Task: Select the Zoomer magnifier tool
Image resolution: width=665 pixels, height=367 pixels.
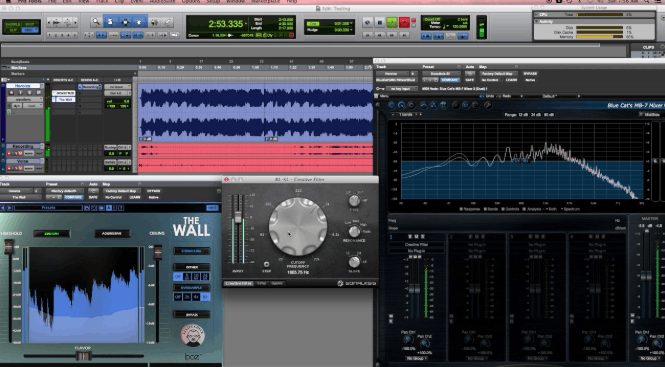Action: point(97,22)
